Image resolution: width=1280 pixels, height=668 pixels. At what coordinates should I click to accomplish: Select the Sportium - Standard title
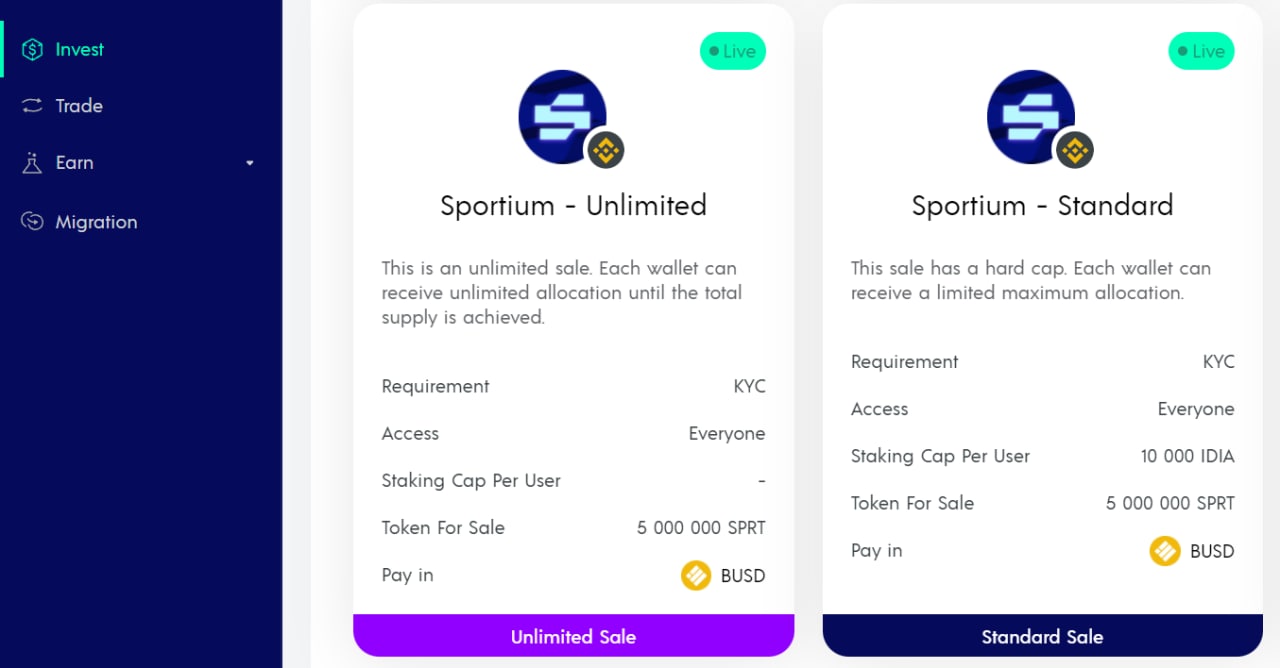click(1042, 206)
